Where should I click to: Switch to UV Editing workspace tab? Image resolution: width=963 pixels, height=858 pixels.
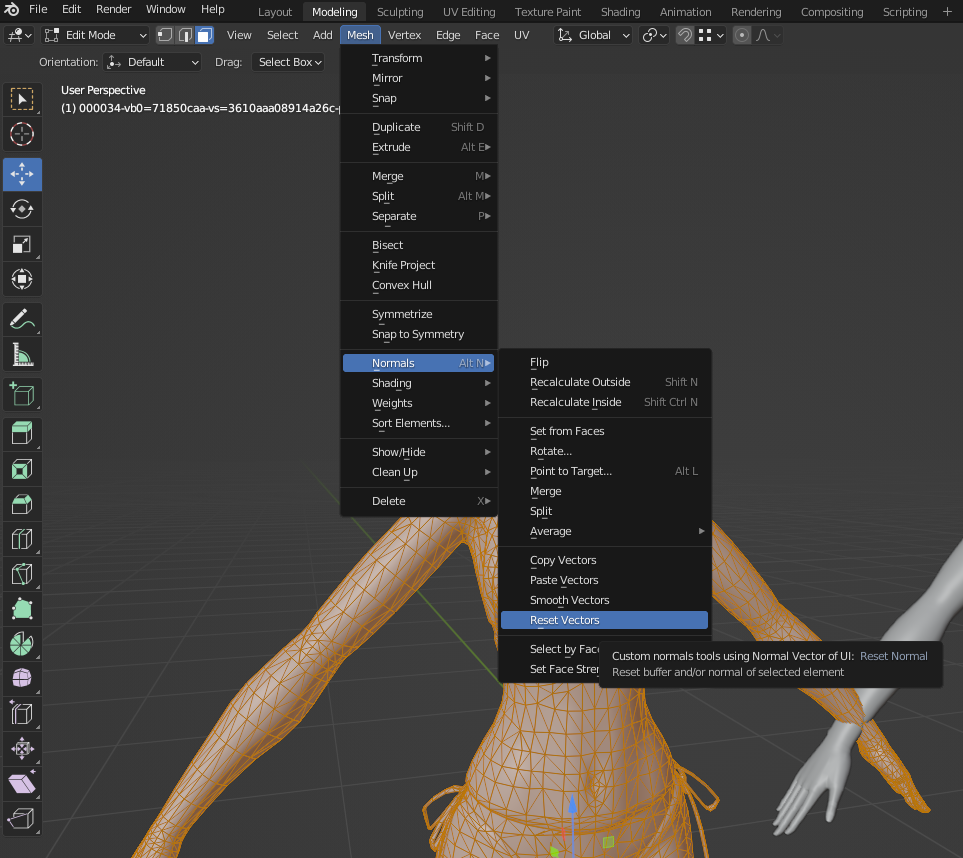pos(469,12)
